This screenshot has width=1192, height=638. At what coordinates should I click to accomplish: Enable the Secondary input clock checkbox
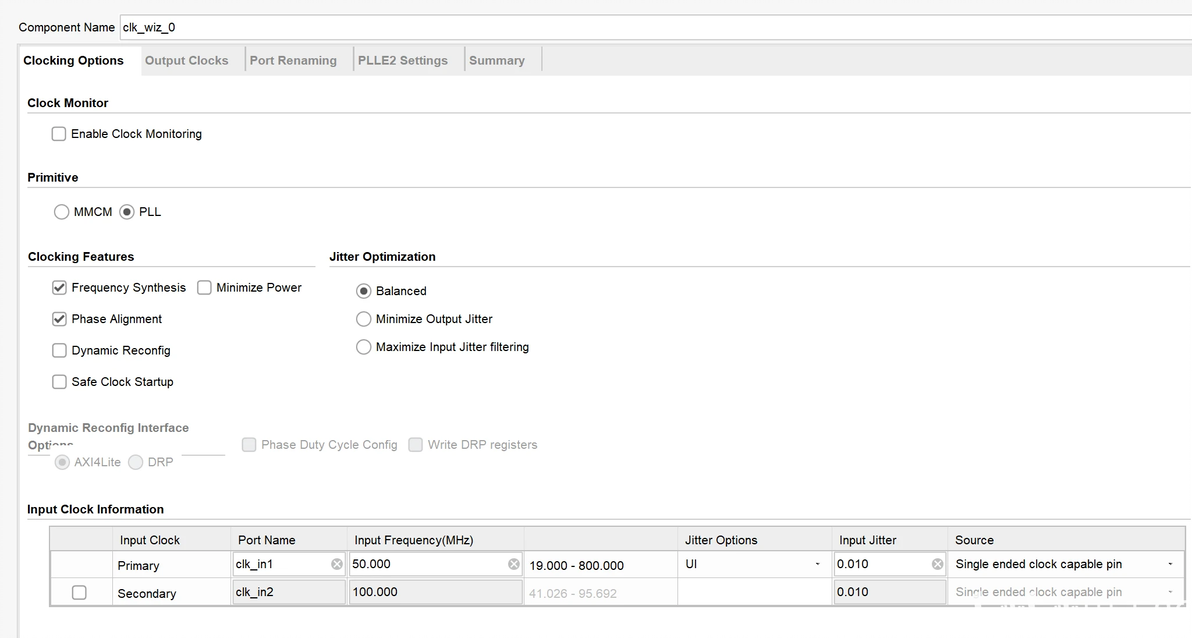[x=79, y=593]
